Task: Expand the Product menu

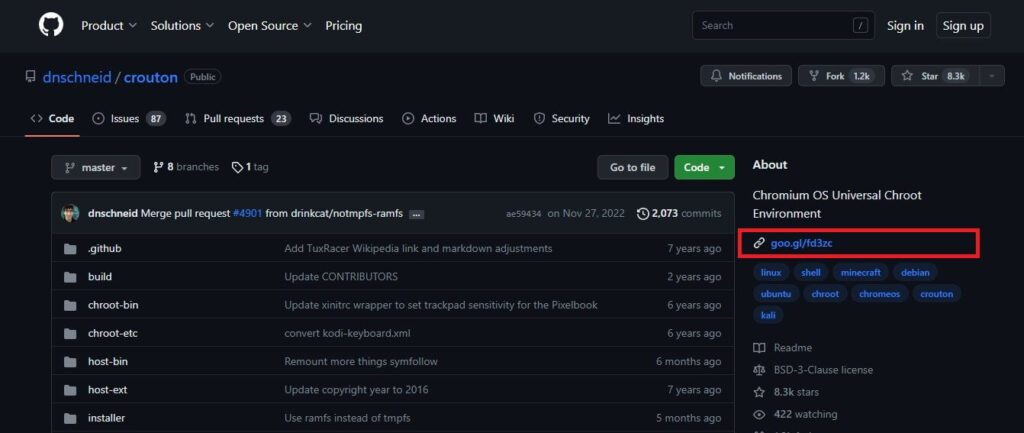Action: pos(109,25)
